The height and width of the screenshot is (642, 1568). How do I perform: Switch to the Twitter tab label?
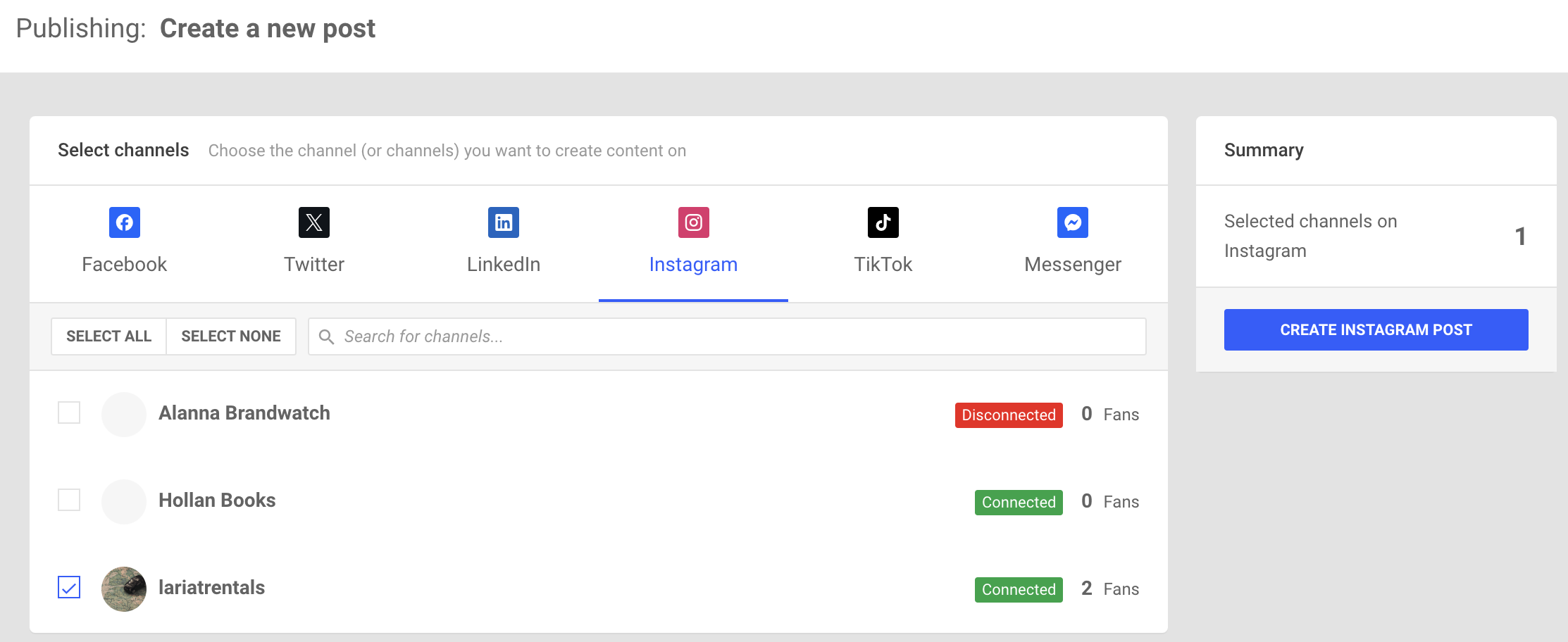tap(314, 265)
